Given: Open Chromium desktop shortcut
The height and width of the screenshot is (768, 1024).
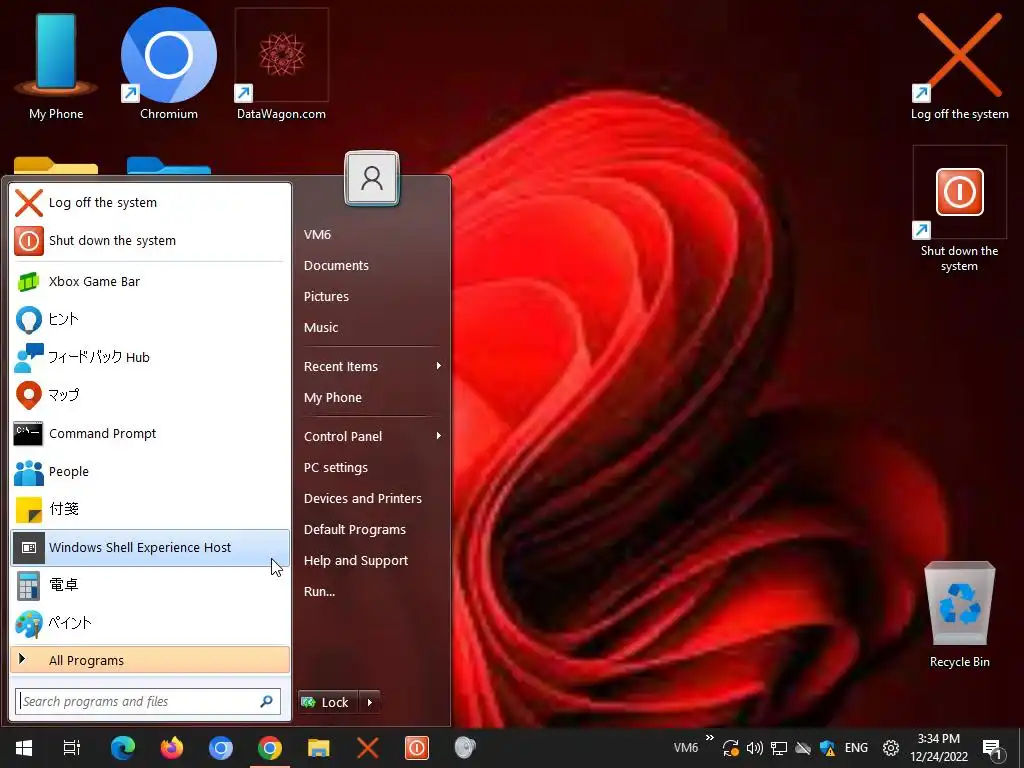Looking at the screenshot, I should (168, 64).
